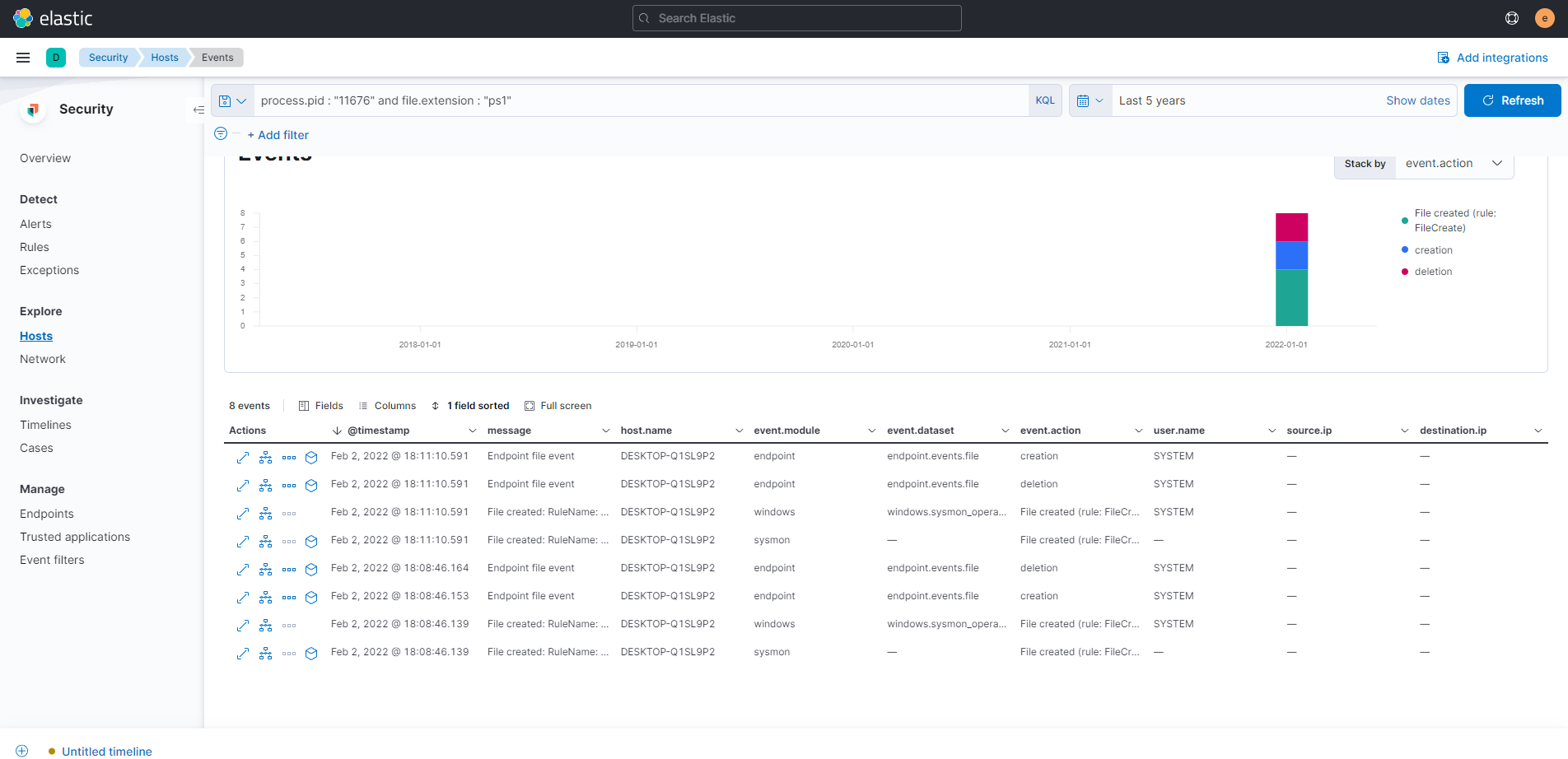Screen dimensions: 1568x759
Task: Open more actions for second event row
Action: click(x=289, y=485)
